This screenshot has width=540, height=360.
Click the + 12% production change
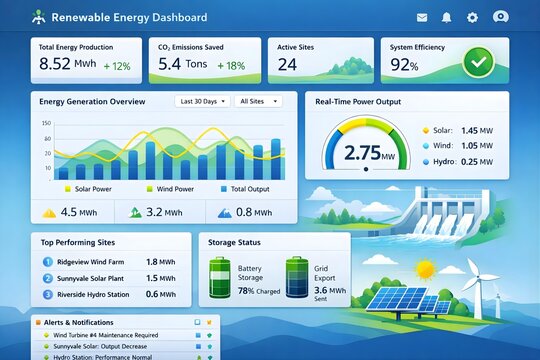tap(117, 66)
